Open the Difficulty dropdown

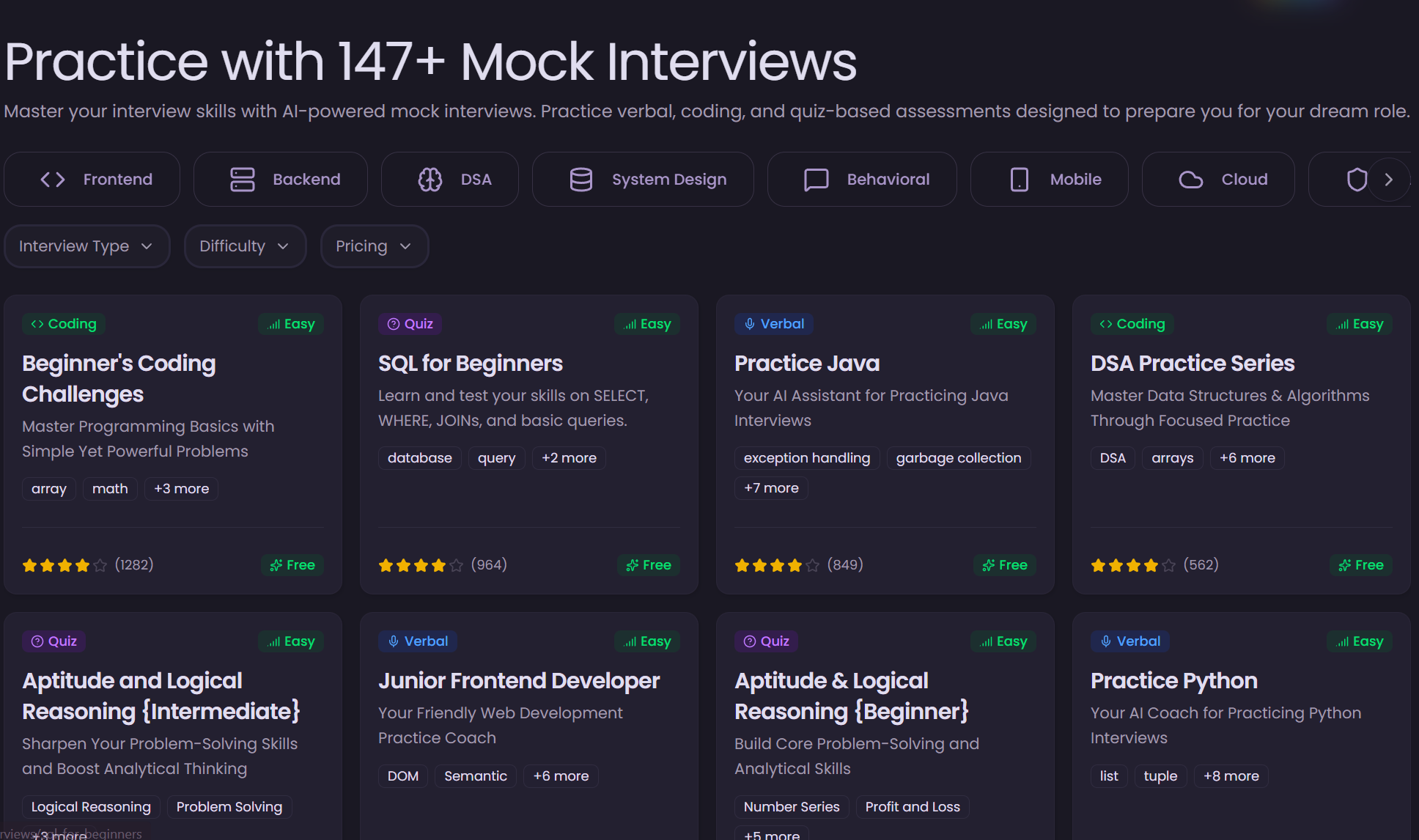click(245, 246)
